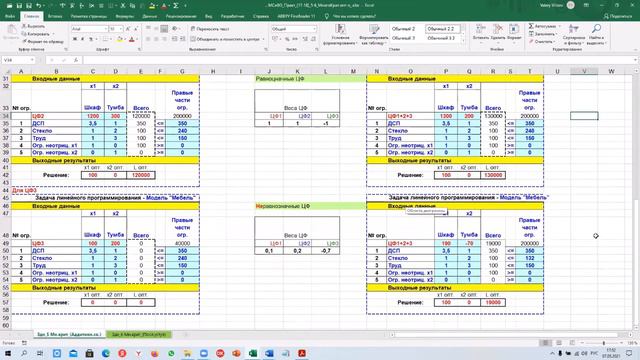This screenshot has width=640, height=360.
Task: Click the middle vertical align button
Action: pyautogui.click(x=156, y=29)
